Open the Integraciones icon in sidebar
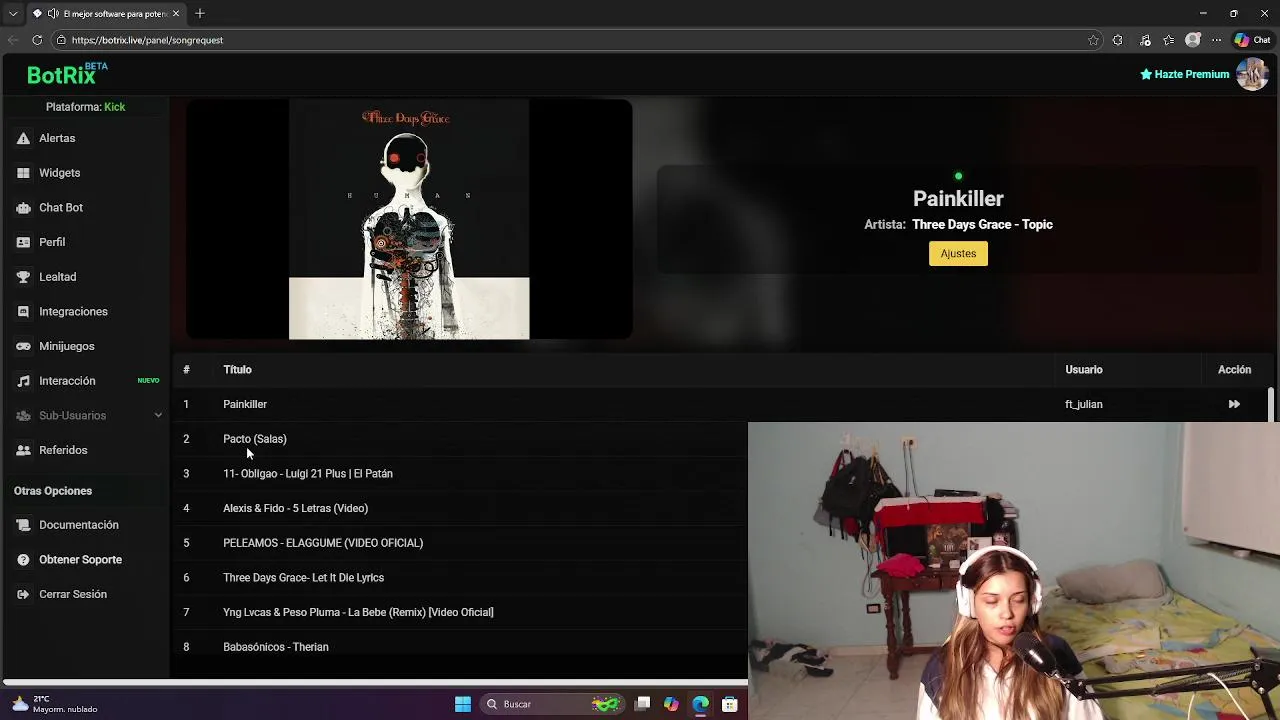The image size is (1280, 720). (23, 312)
